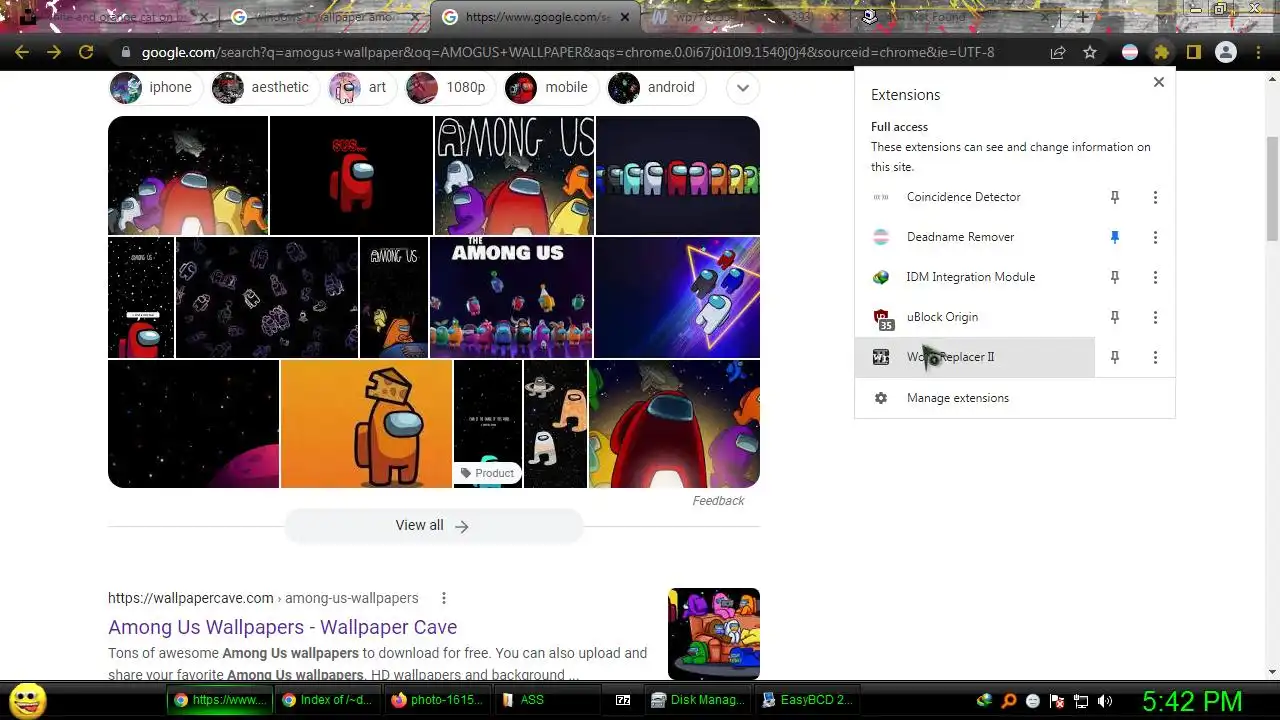This screenshot has height=720, width=1280.
Task: Open the smiley face Start button
Action: pos(28,700)
